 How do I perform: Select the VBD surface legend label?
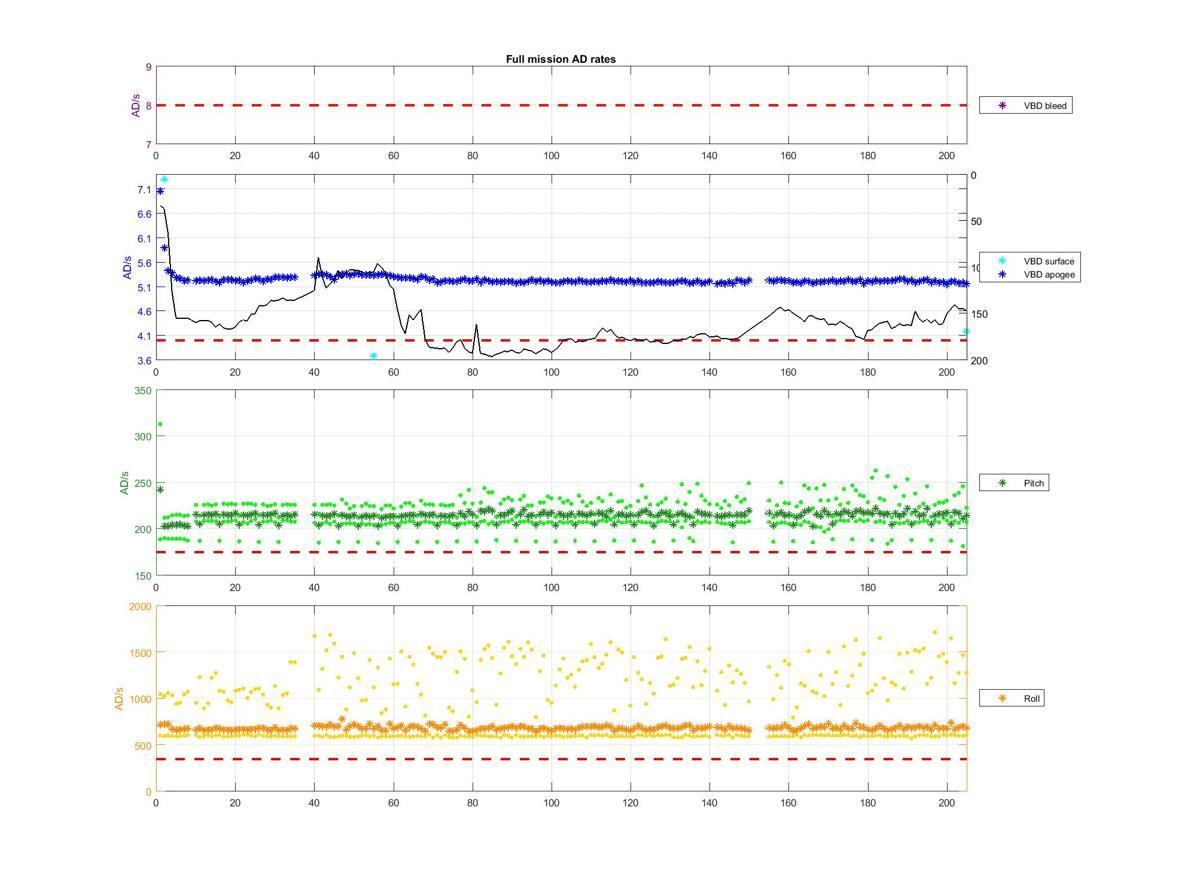click(x=1049, y=261)
